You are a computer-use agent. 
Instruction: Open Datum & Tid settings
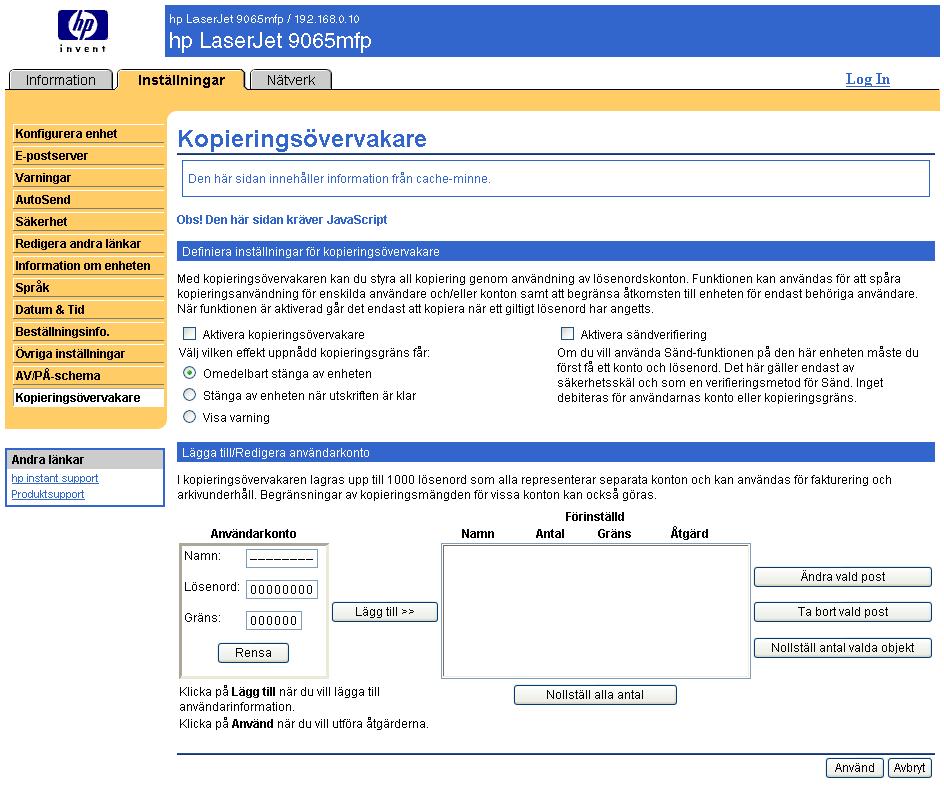click(88, 309)
